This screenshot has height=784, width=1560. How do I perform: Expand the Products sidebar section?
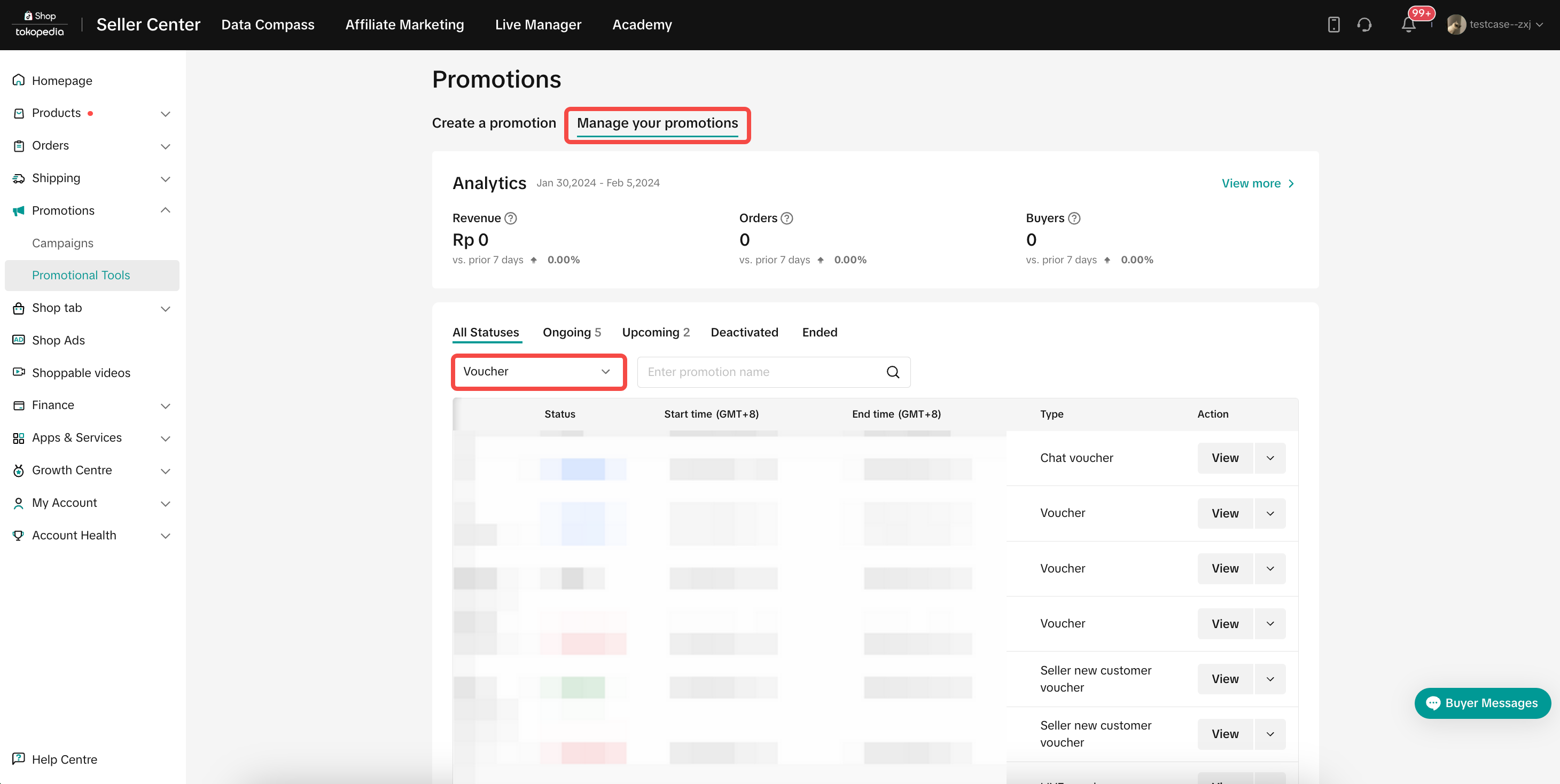pos(165,114)
